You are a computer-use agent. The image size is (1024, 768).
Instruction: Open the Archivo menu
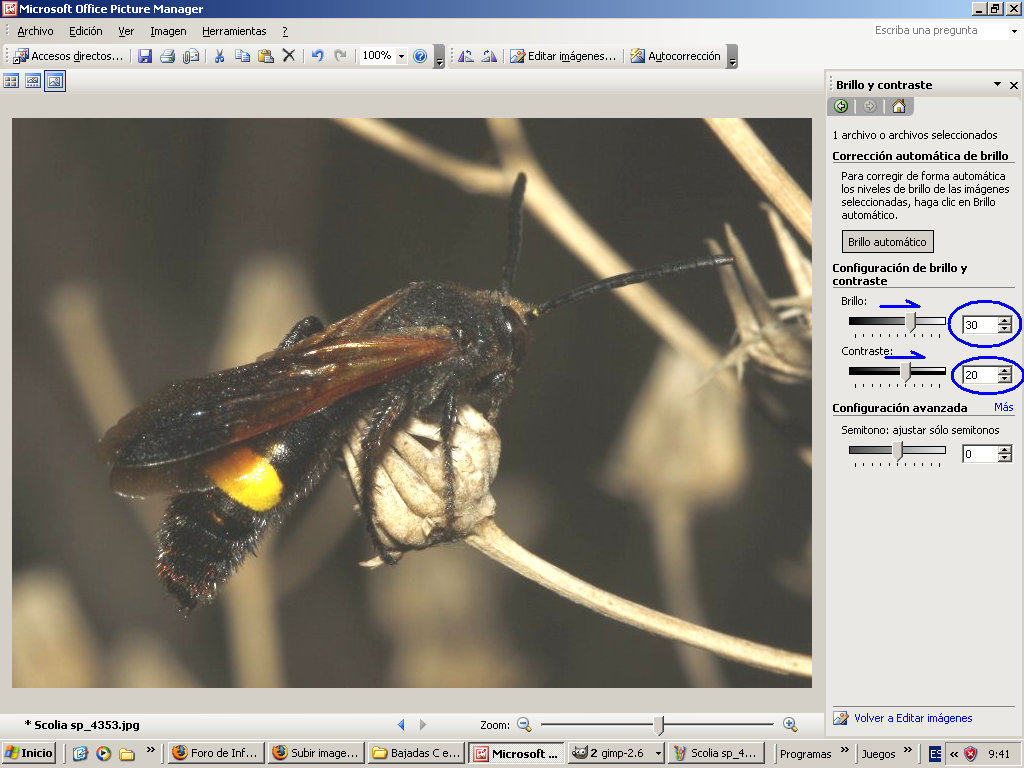(x=35, y=31)
